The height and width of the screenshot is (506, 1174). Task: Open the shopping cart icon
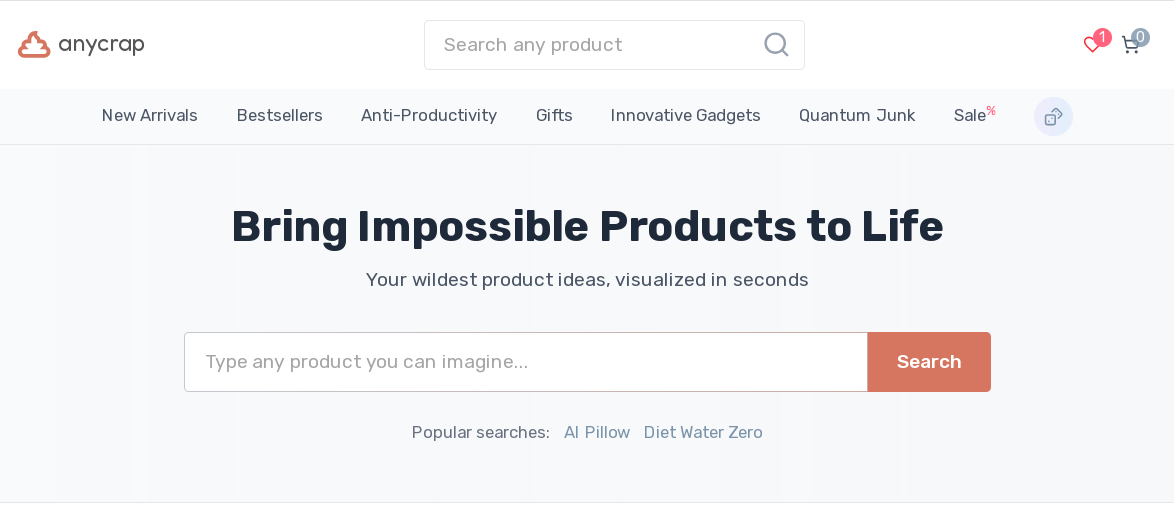1130,46
